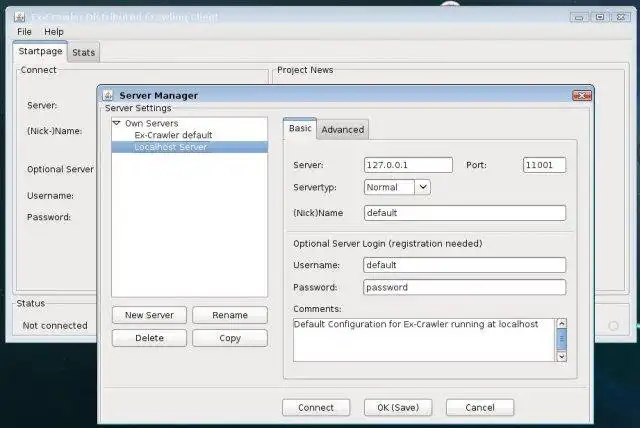Open the Help menu

tap(54, 32)
